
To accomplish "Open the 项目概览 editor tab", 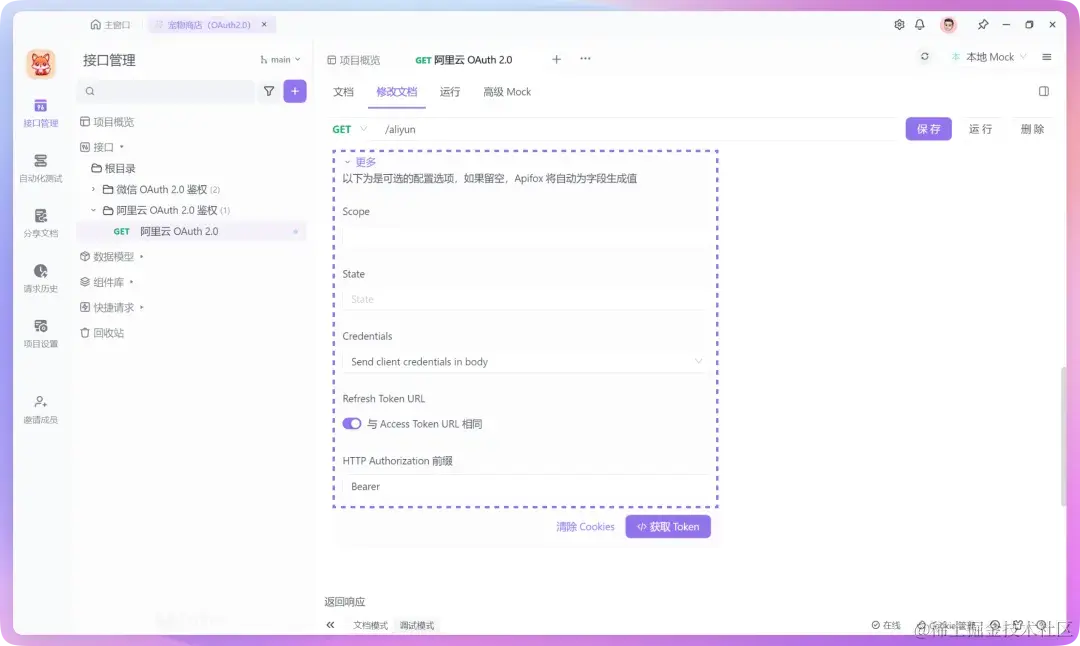I will click(x=353, y=60).
